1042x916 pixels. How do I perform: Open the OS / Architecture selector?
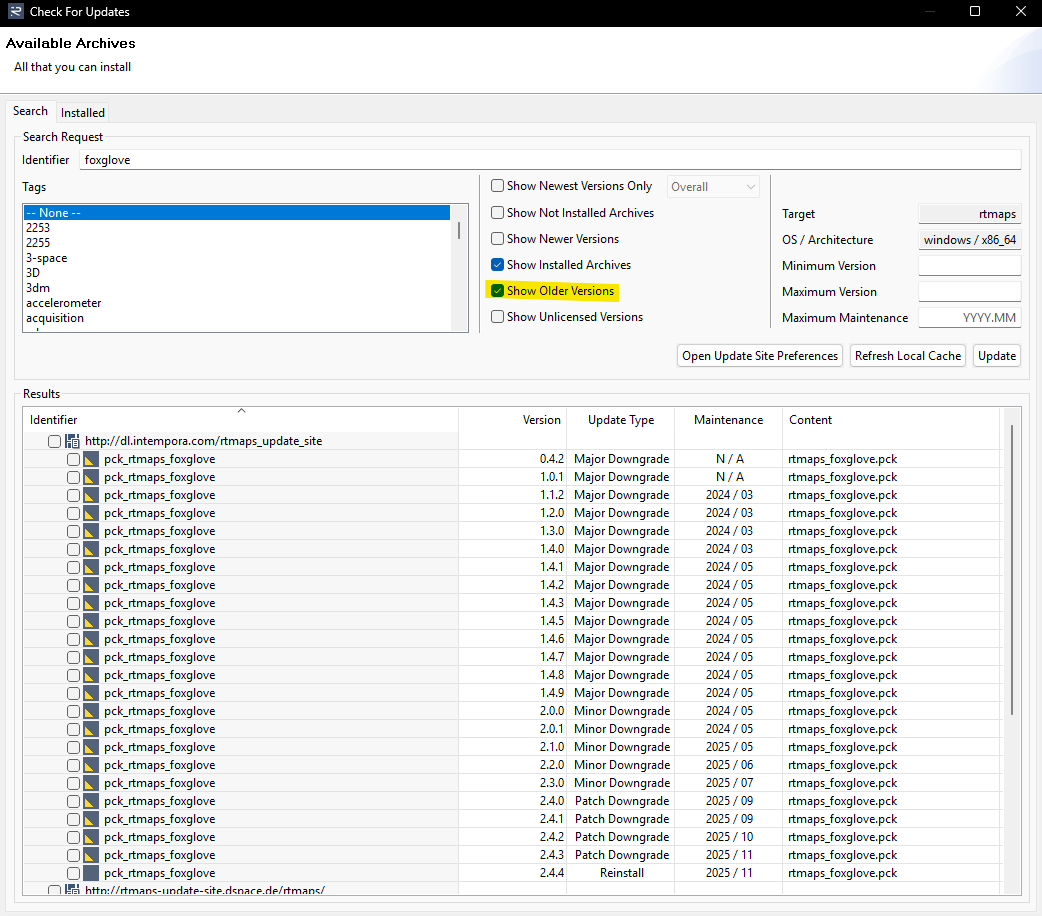pyautogui.click(x=969, y=240)
